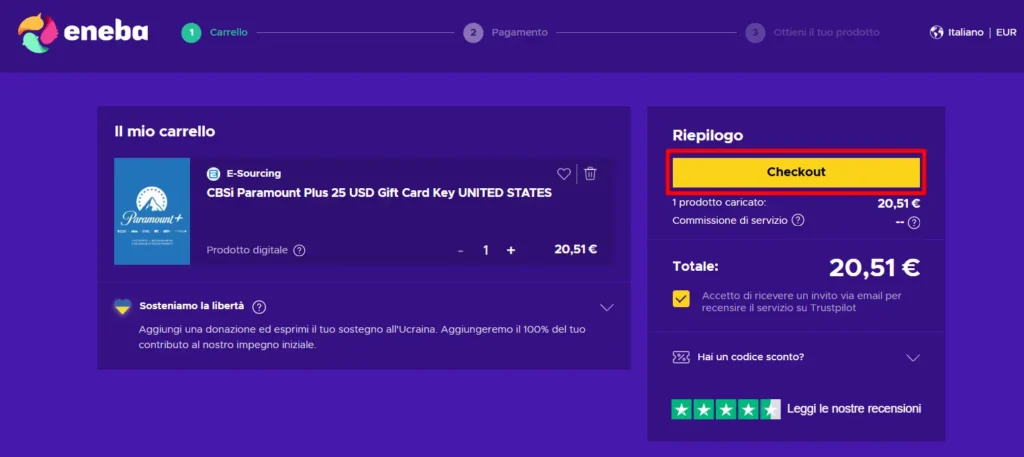Click the Ukraine heart icon

click(122, 306)
